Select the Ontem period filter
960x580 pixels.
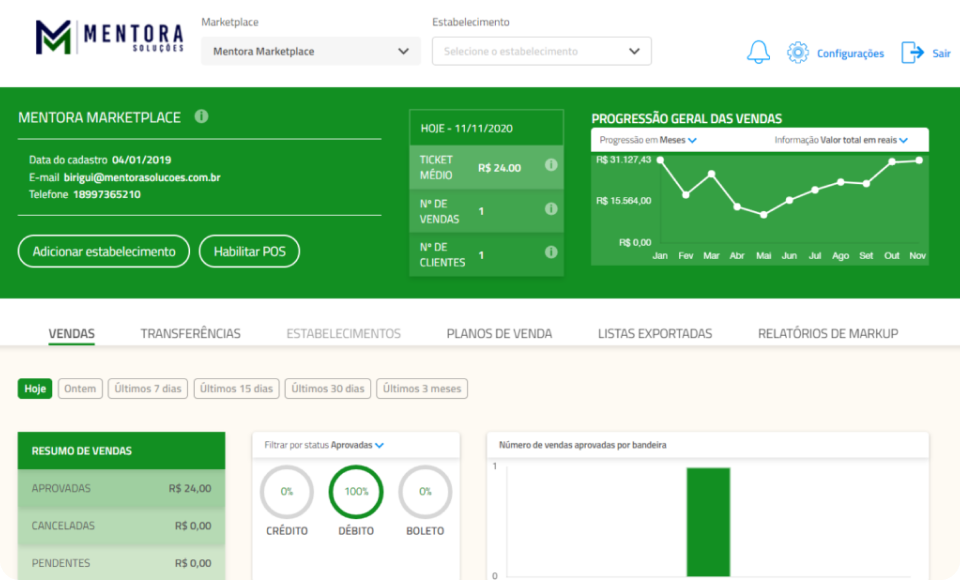click(80, 389)
